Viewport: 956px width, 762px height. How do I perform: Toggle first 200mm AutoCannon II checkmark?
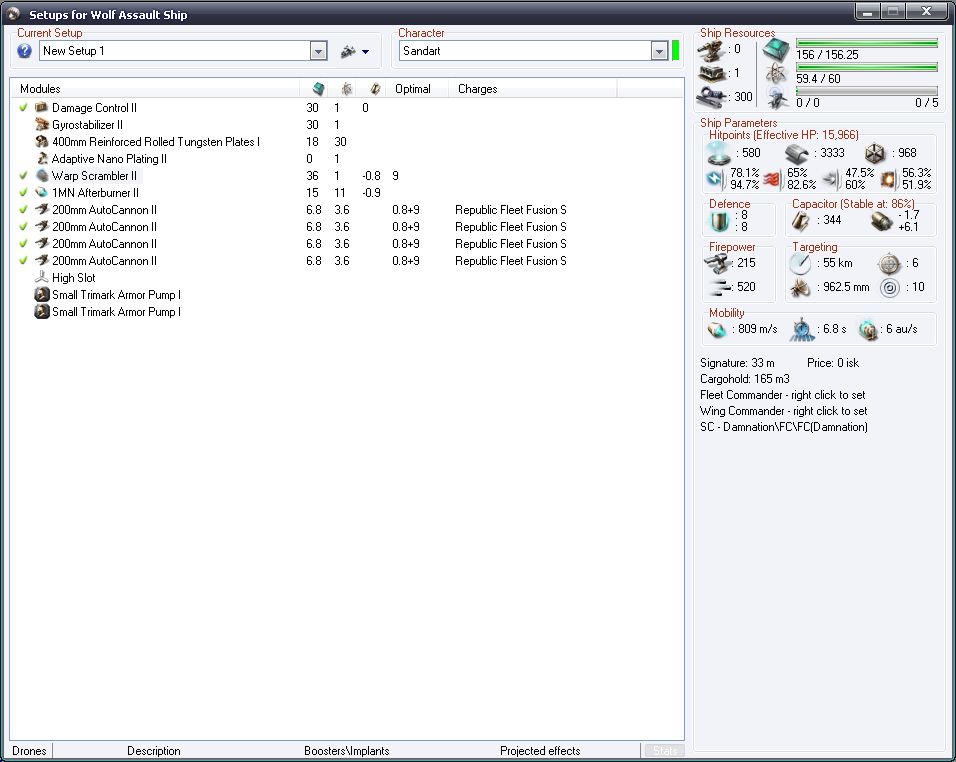pos(23,210)
